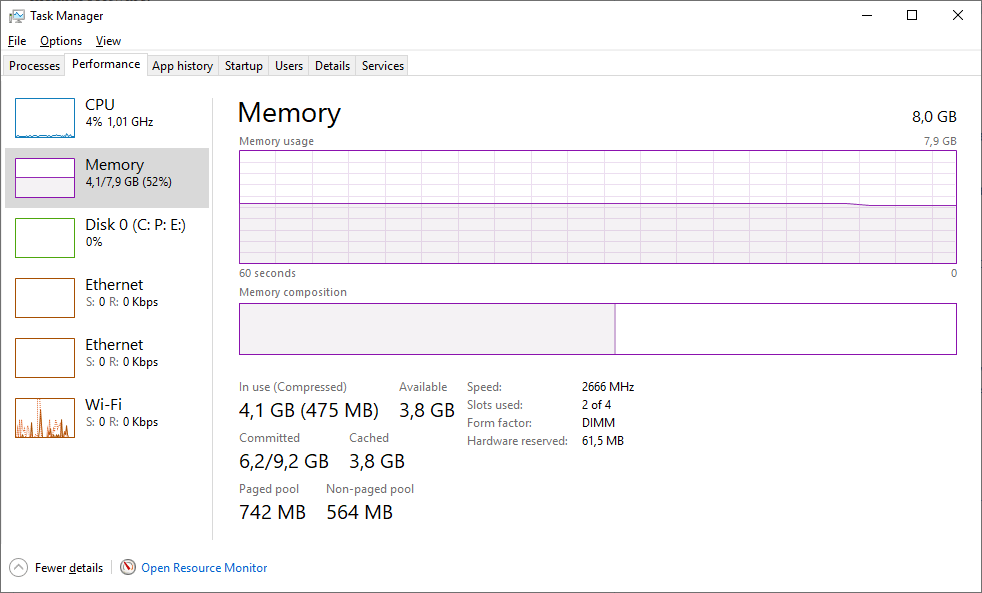Select the Memory graph thumbnail in sidebar

(45, 178)
